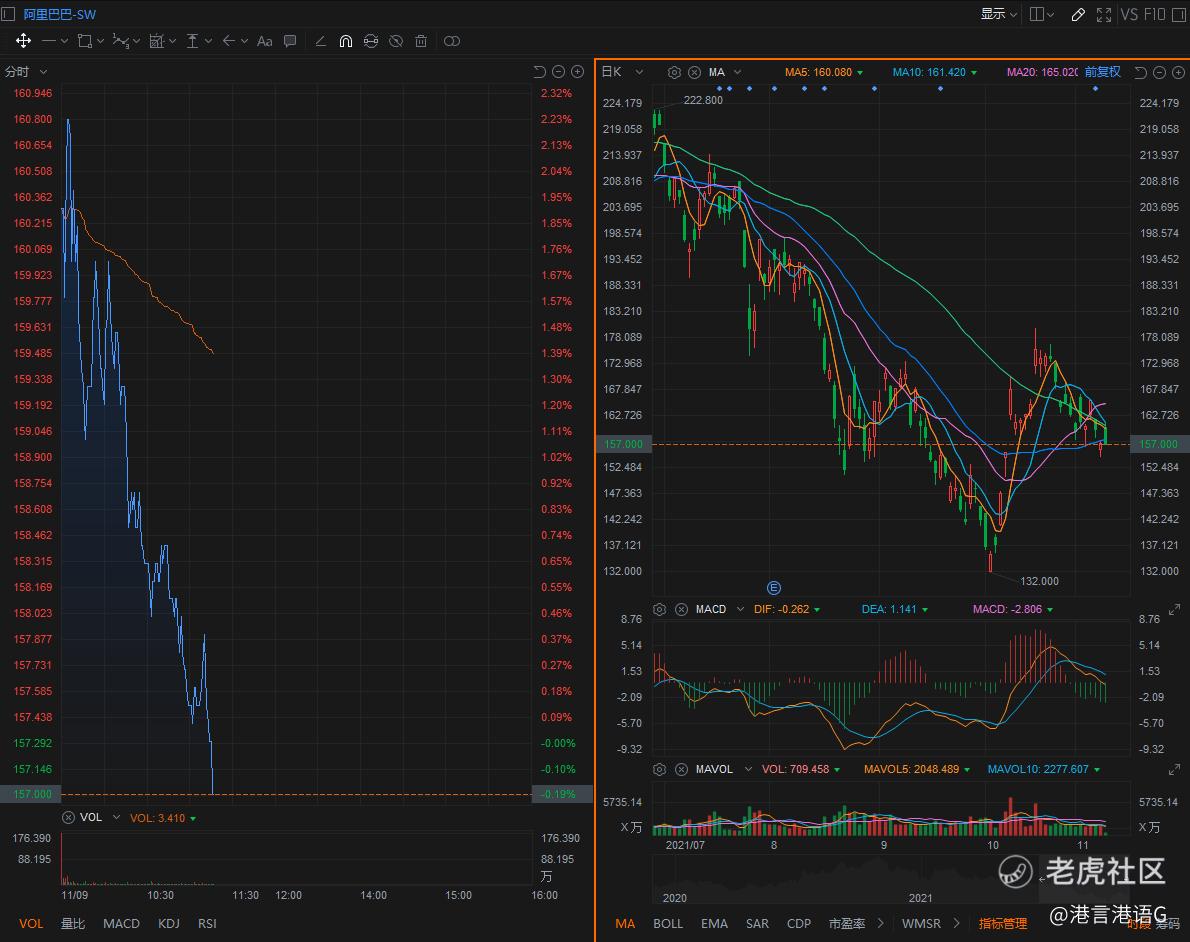Reset intraday chart with undo arrow
The height and width of the screenshot is (942, 1190).
click(540, 71)
